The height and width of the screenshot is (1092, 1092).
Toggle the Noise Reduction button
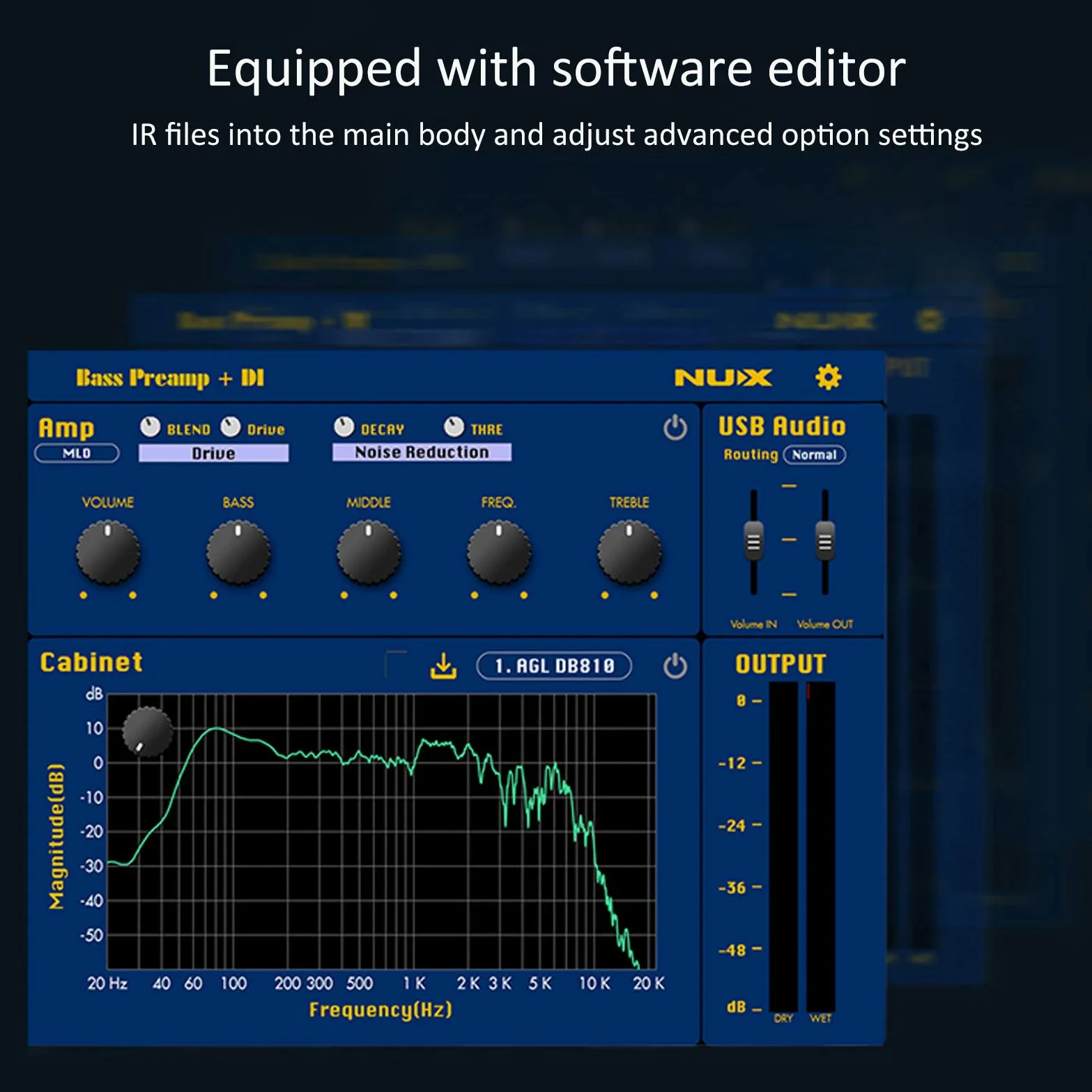[422, 452]
